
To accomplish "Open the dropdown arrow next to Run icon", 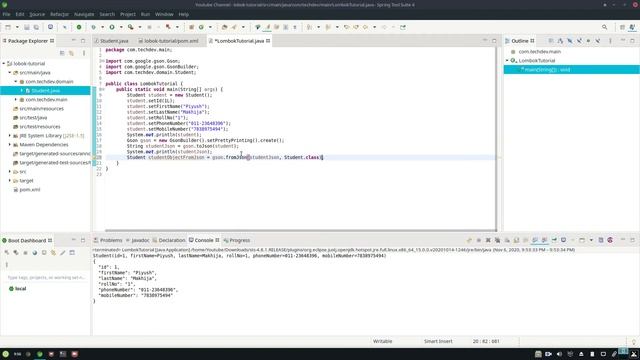I will pos(121,27).
